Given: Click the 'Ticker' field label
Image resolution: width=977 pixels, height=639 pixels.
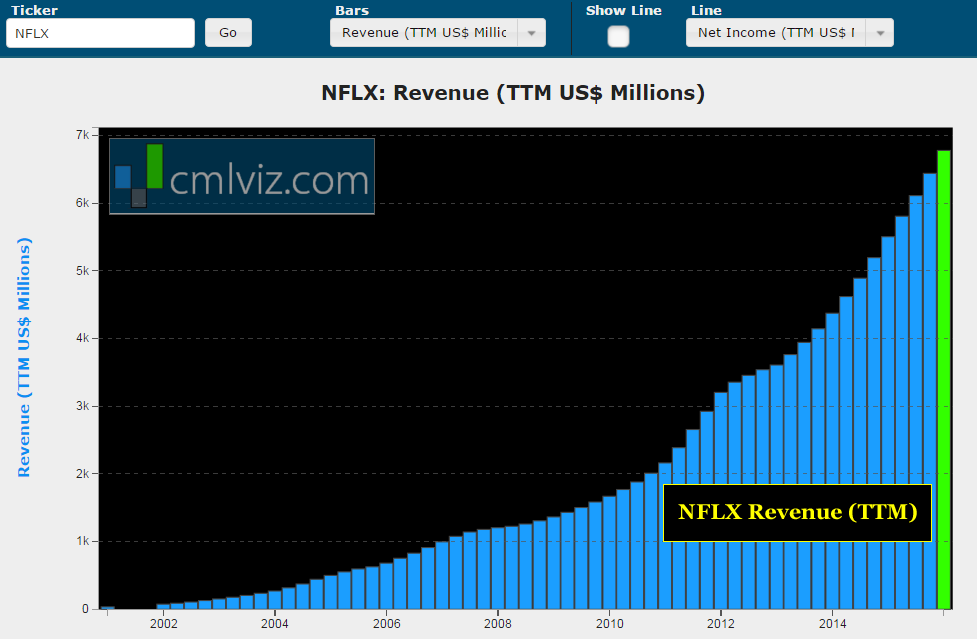Looking at the screenshot, I should (34, 10).
